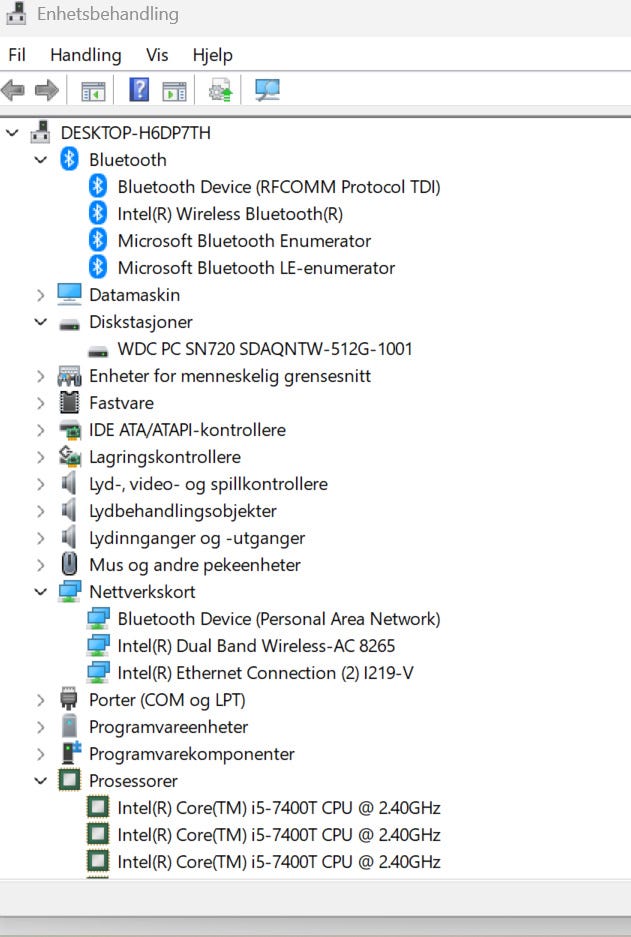The height and width of the screenshot is (937, 631).
Task: Click the Update driver toolbar icon
Action: coord(220,90)
